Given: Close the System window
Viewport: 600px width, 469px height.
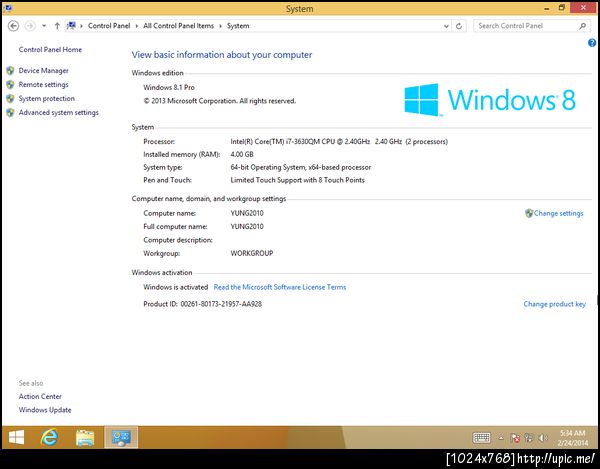Looking at the screenshot, I should (583, 8).
